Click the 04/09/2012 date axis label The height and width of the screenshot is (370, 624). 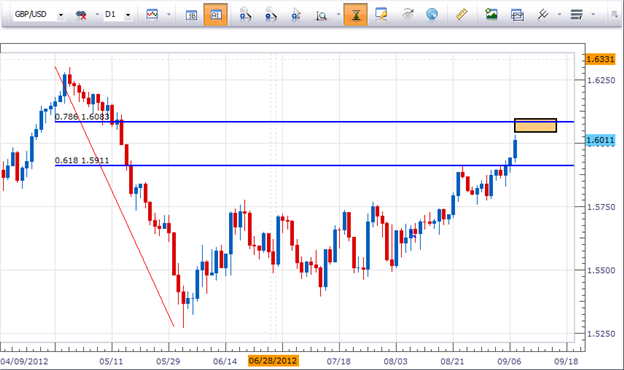pyautogui.click(x=24, y=361)
